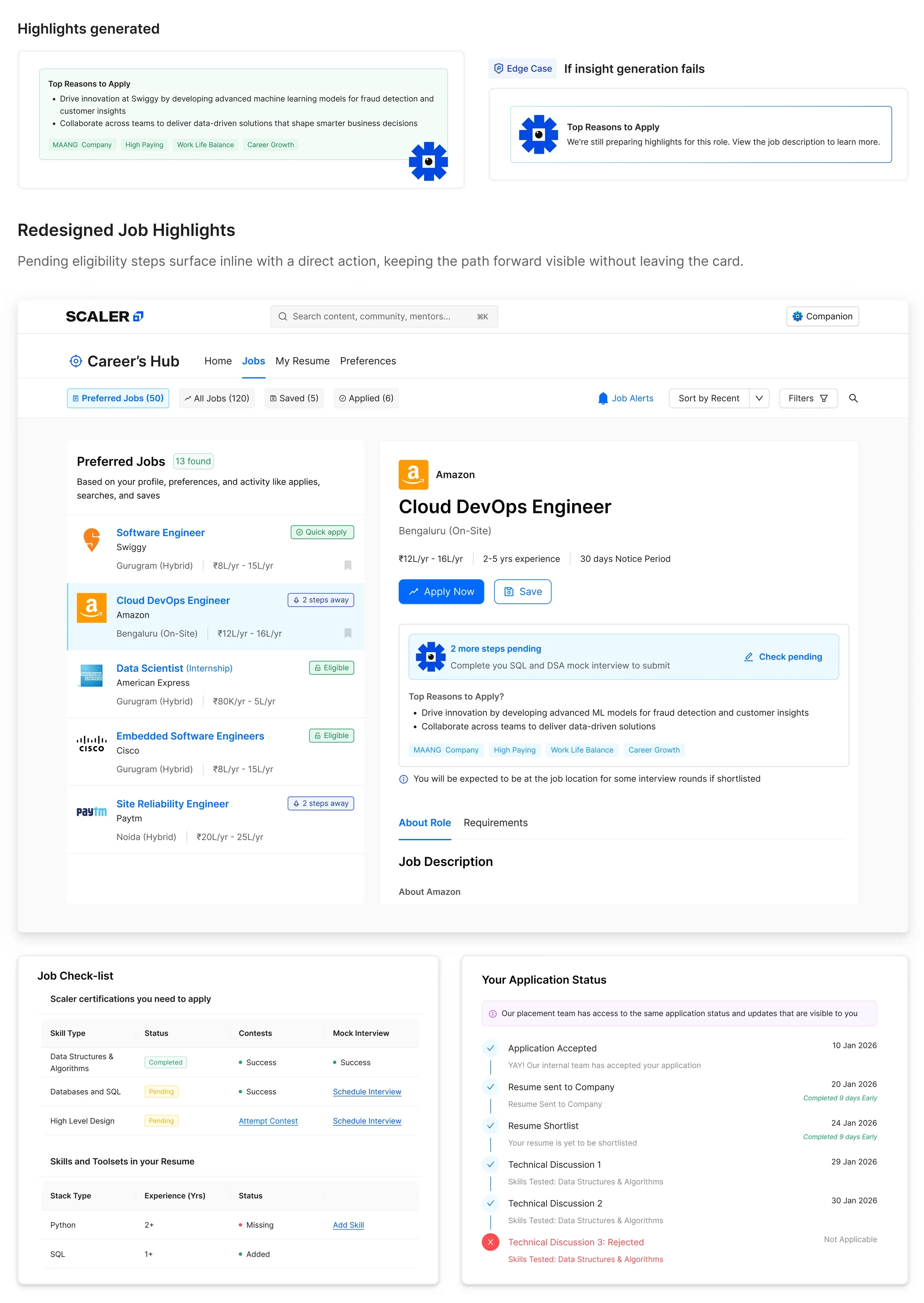Open the My Resume tab

pos(302,361)
